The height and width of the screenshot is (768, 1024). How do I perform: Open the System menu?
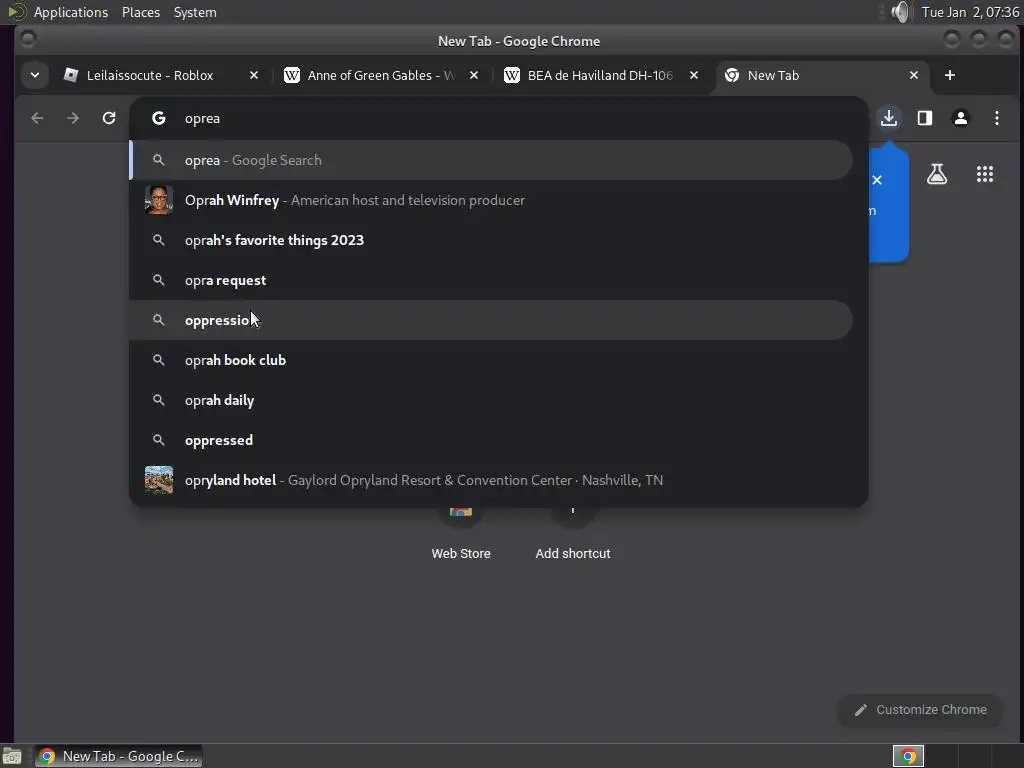(195, 12)
